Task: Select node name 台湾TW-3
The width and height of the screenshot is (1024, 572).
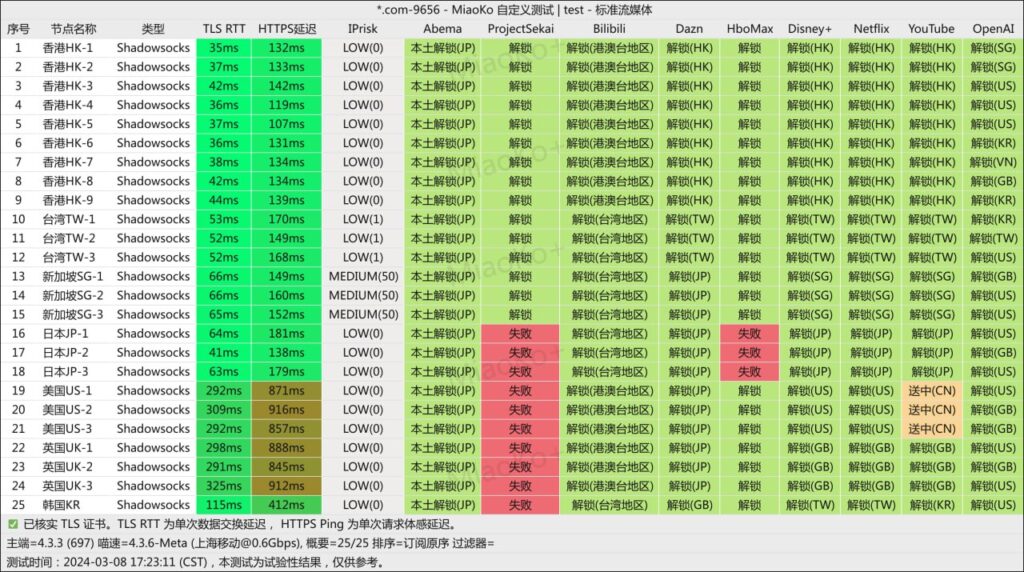Action: tap(69, 257)
